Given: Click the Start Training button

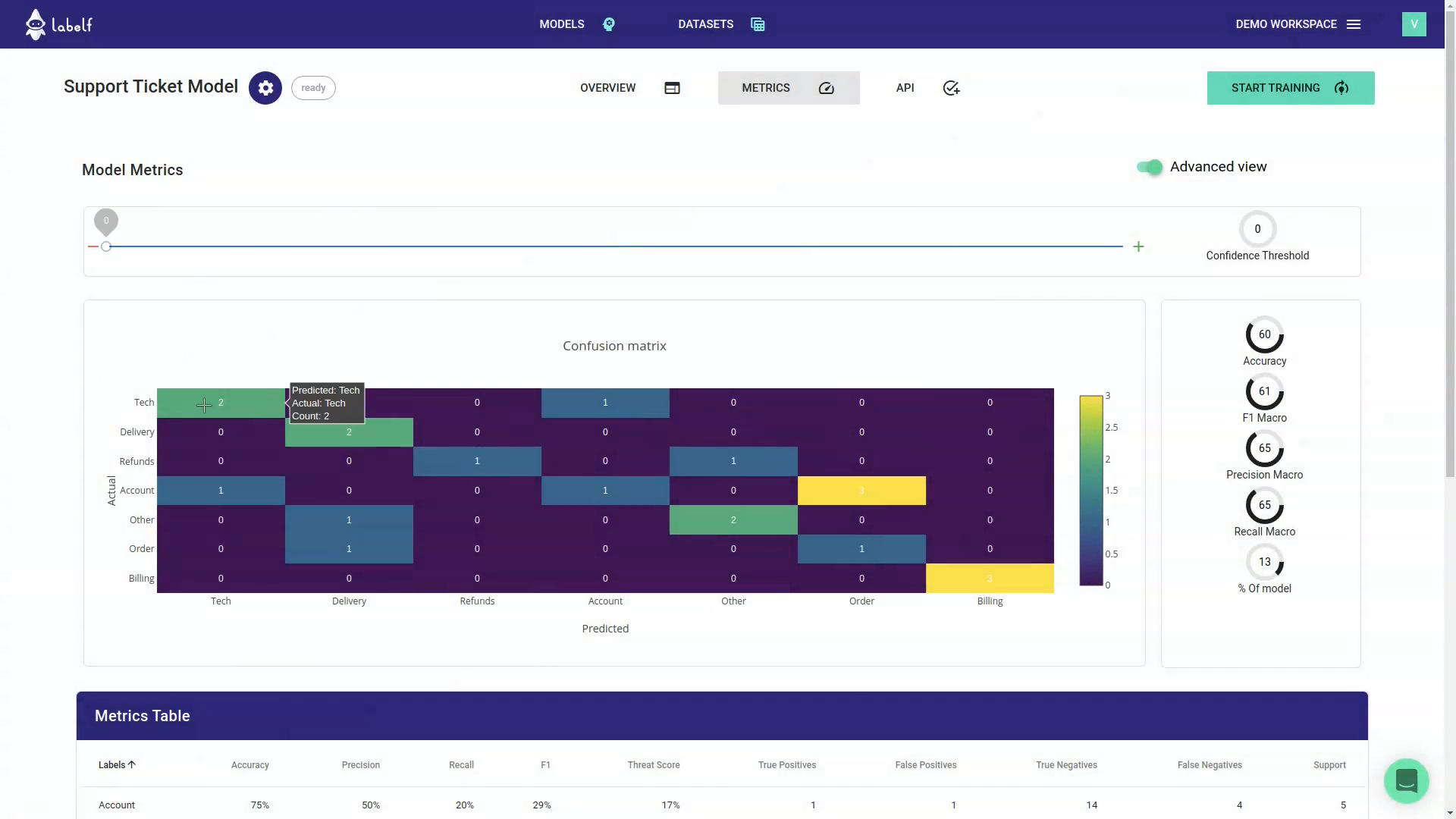Looking at the screenshot, I should 1290,88.
